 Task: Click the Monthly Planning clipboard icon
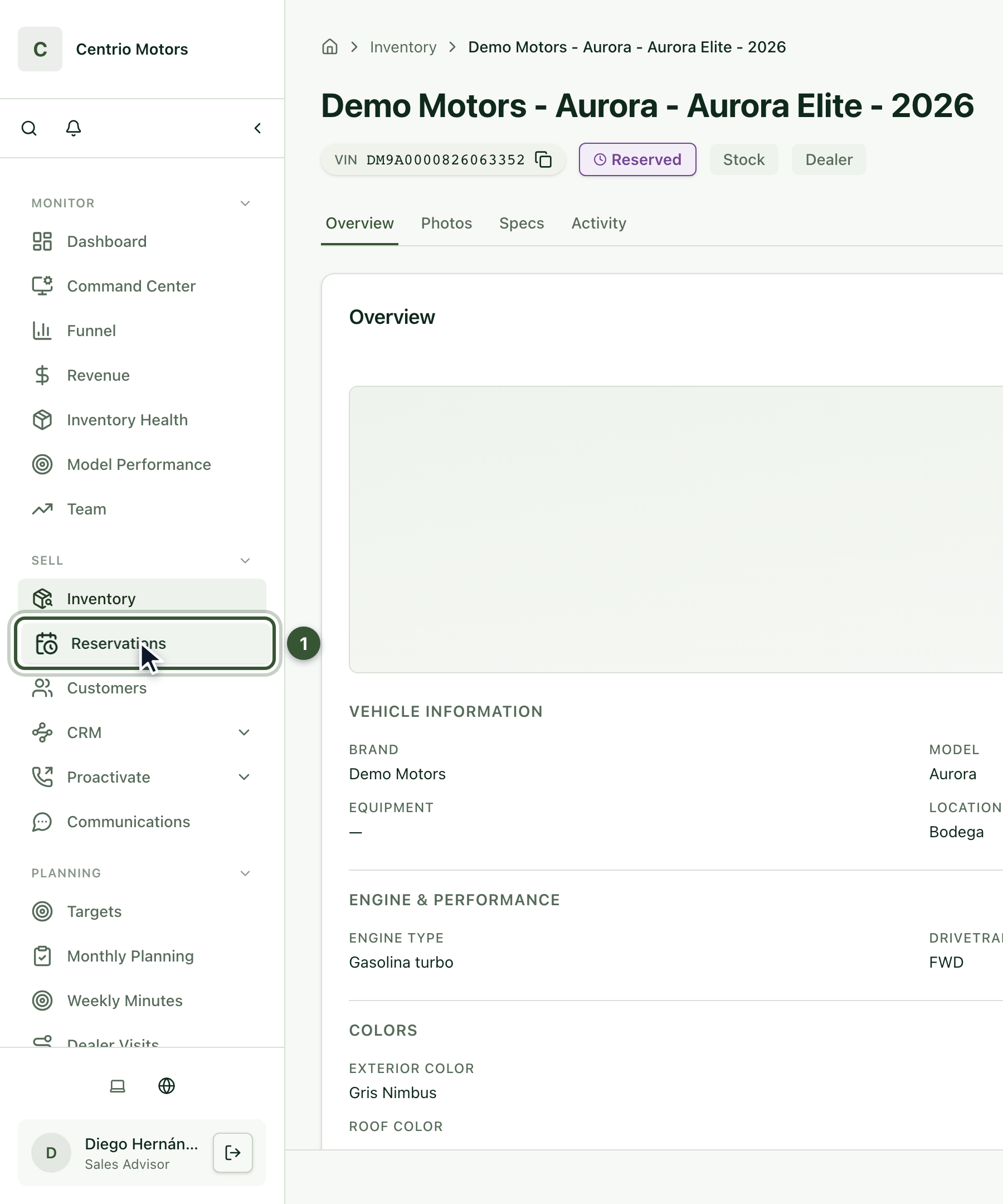click(42, 956)
